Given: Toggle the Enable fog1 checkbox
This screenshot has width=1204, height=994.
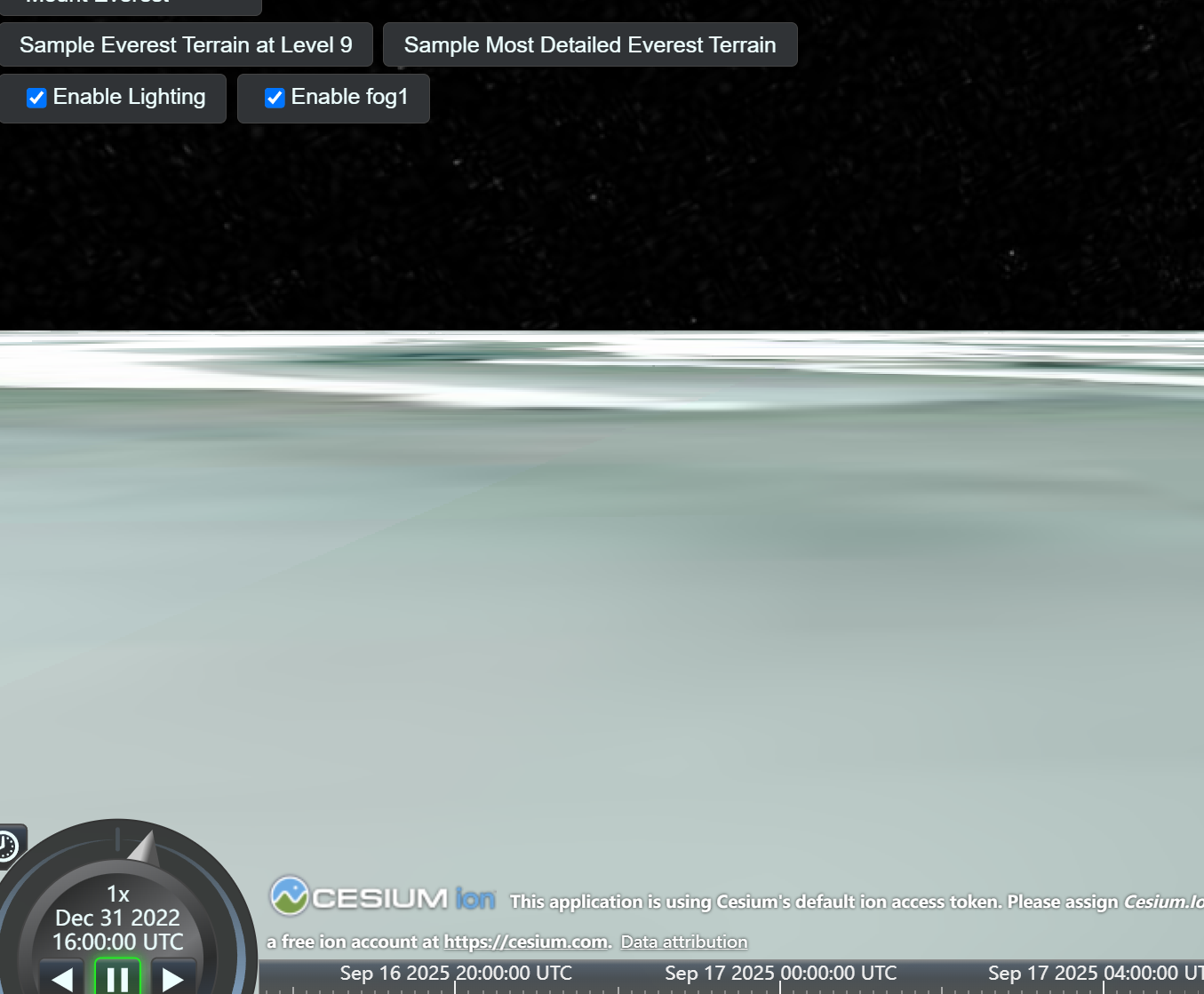Looking at the screenshot, I should pyautogui.click(x=275, y=98).
